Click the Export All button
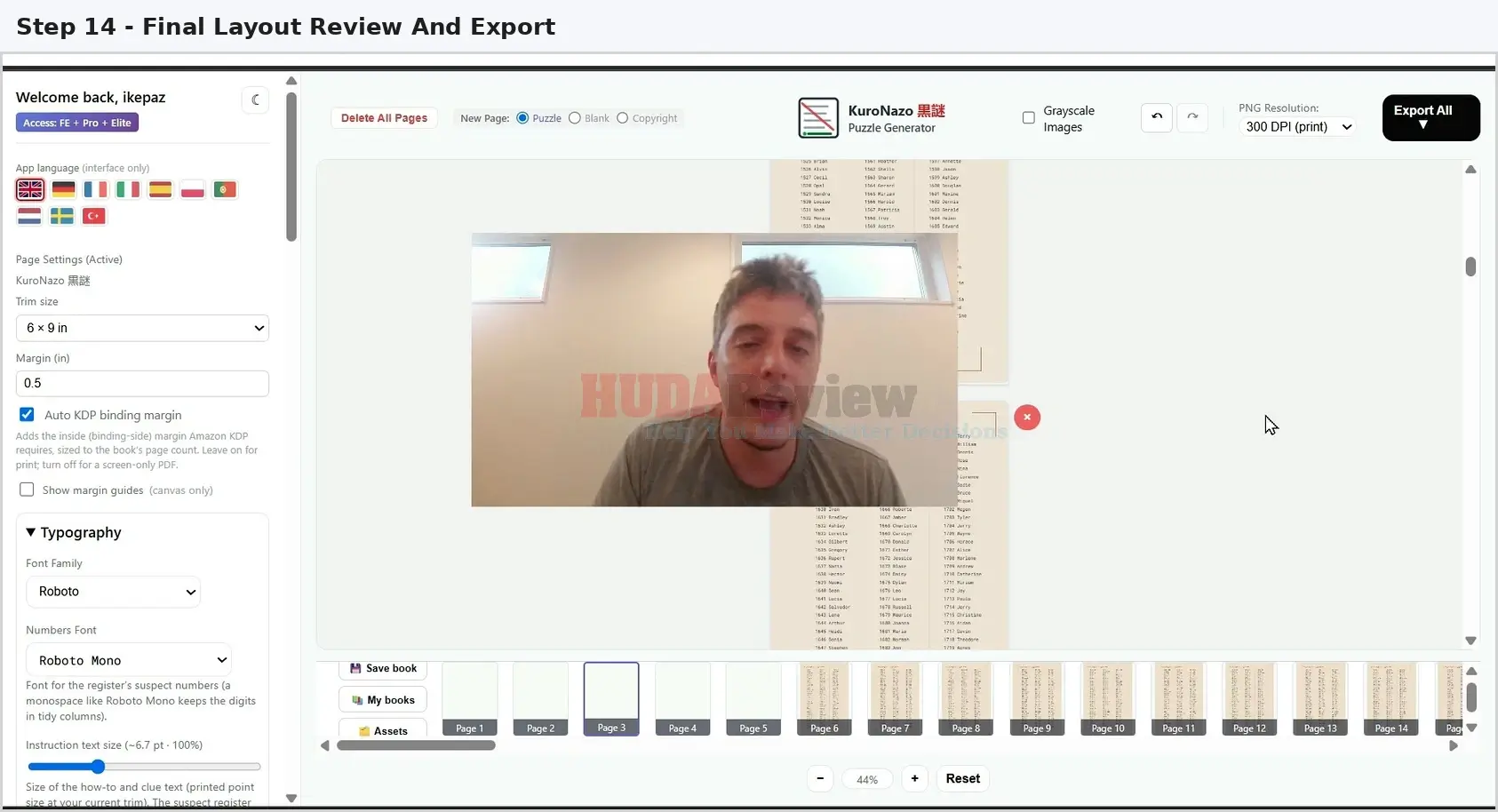Image resolution: width=1498 pixels, height=812 pixels. click(x=1430, y=117)
